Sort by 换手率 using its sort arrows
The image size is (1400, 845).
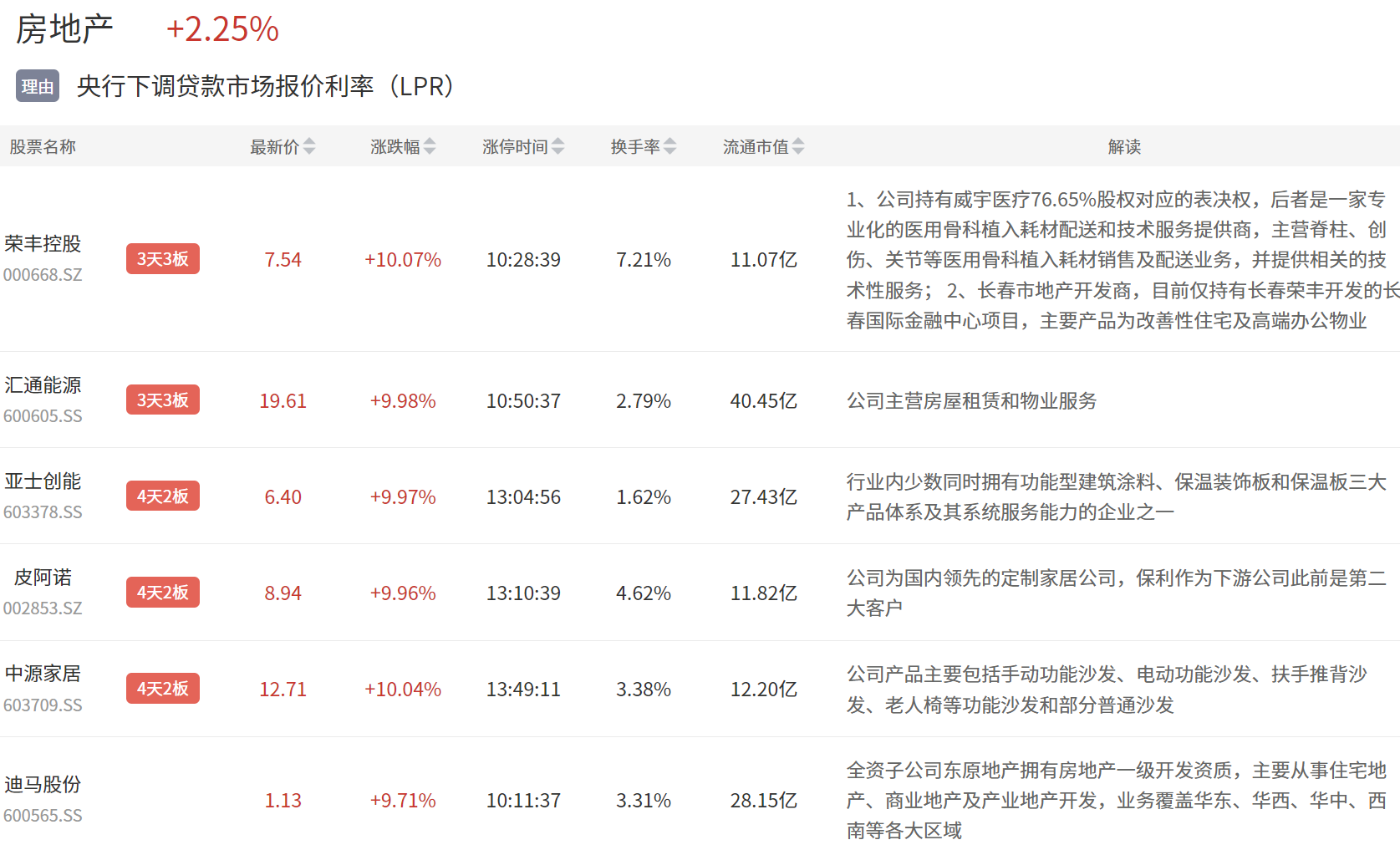(x=670, y=146)
